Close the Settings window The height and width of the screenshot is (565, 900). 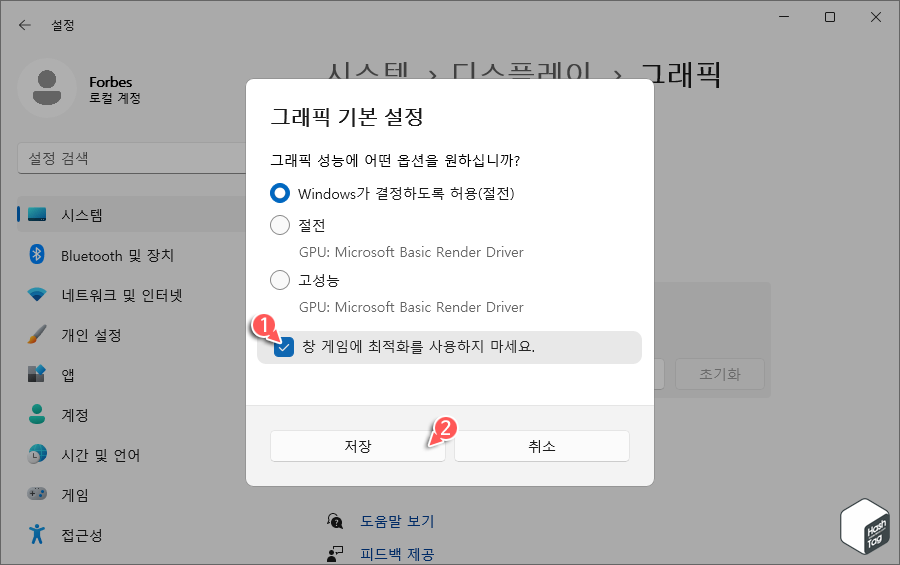click(x=875, y=17)
